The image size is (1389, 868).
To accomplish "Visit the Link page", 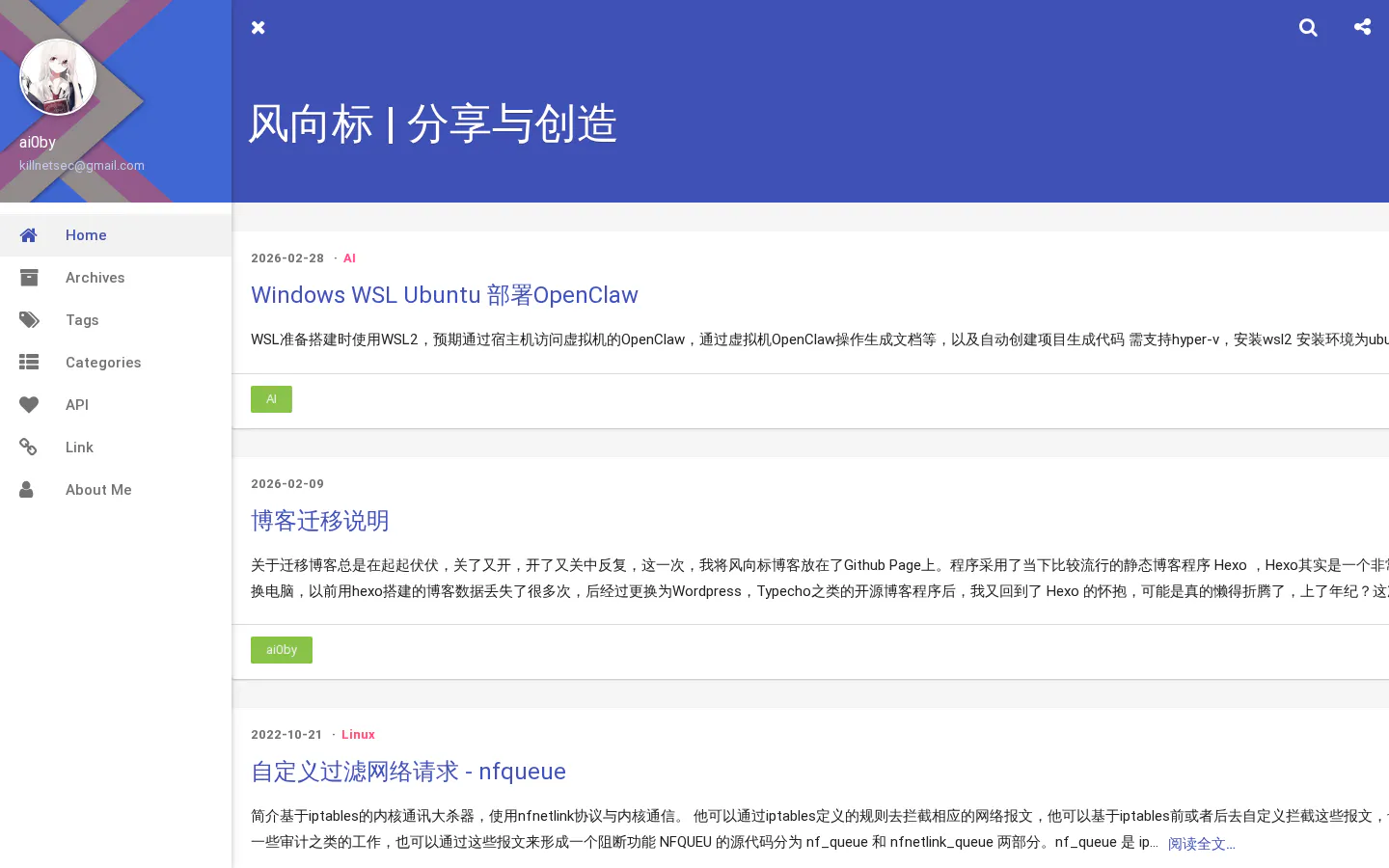I will coord(116,448).
